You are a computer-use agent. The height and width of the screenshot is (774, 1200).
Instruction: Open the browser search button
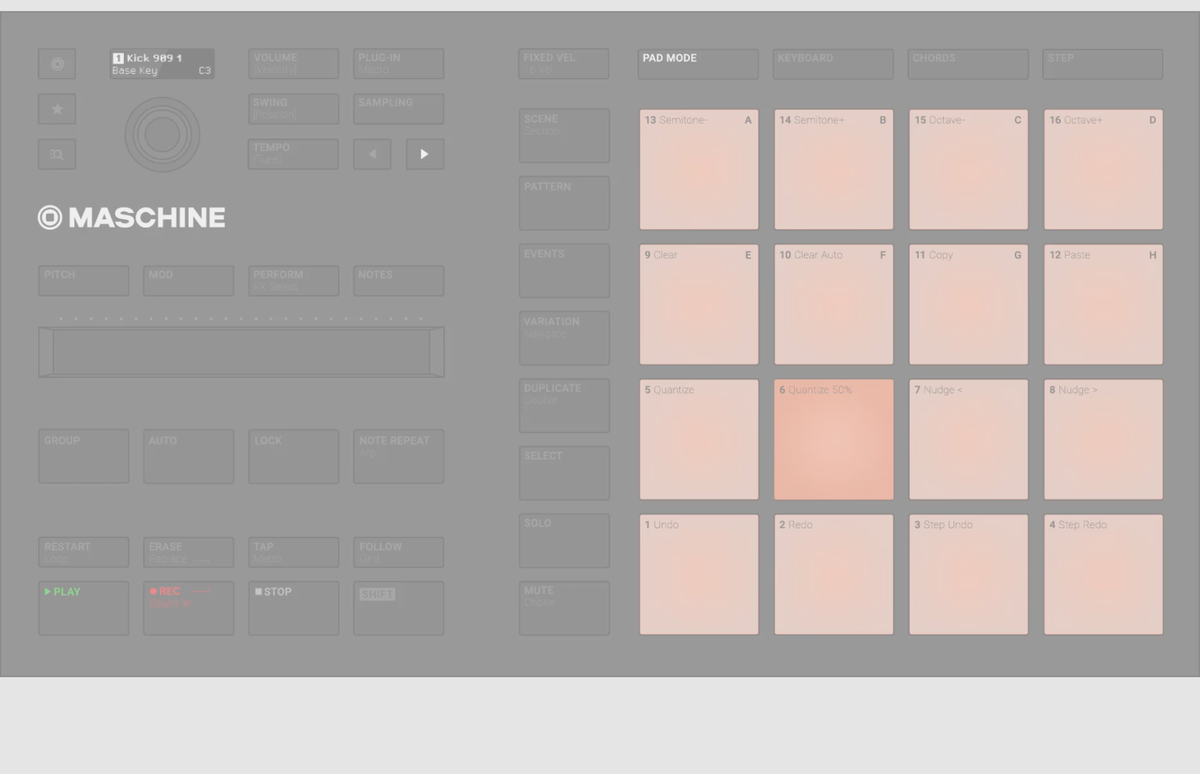[57, 154]
